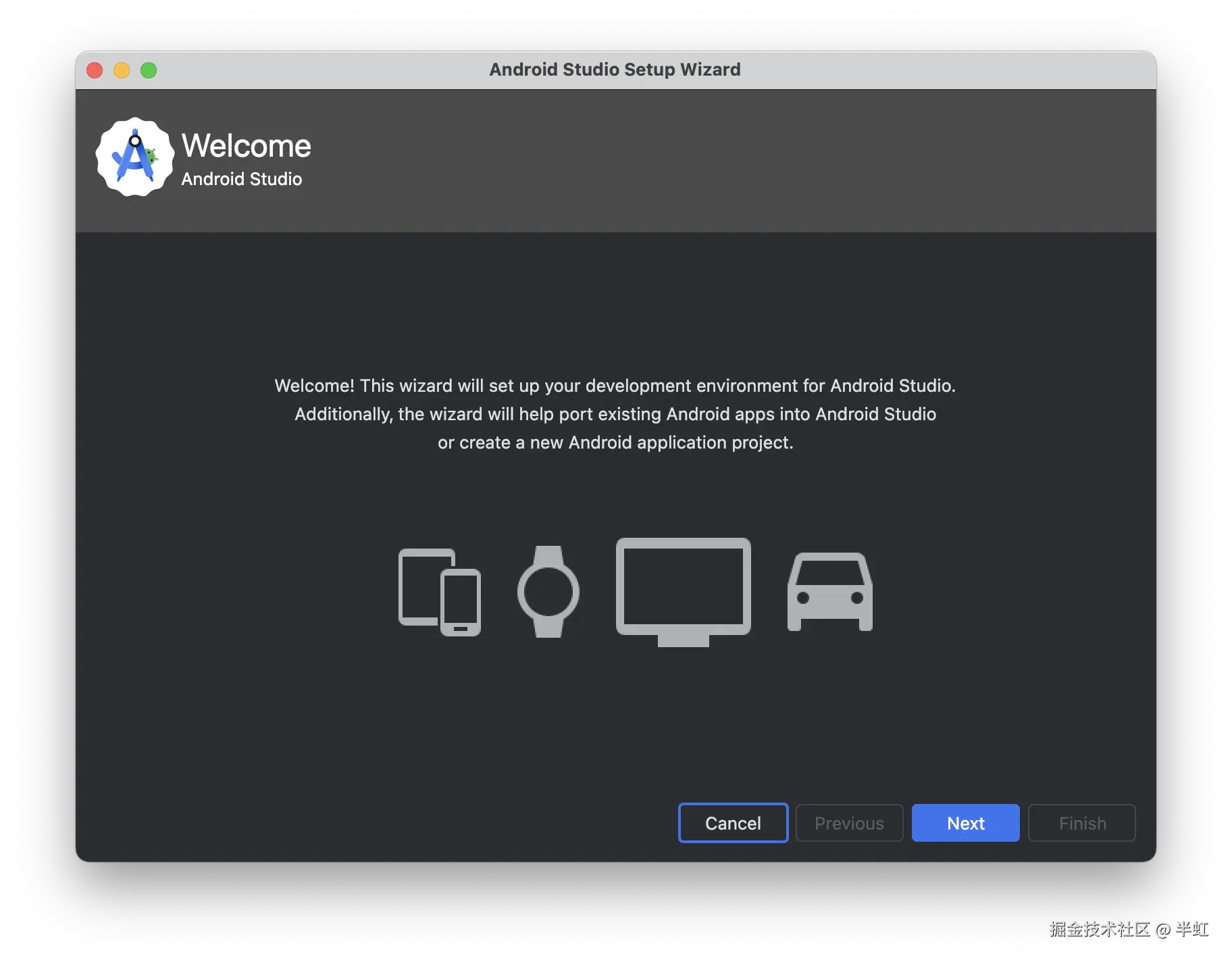The image size is (1232, 962).
Task: Click the phone and tablet device icon
Action: pyautogui.click(x=440, y=592)
